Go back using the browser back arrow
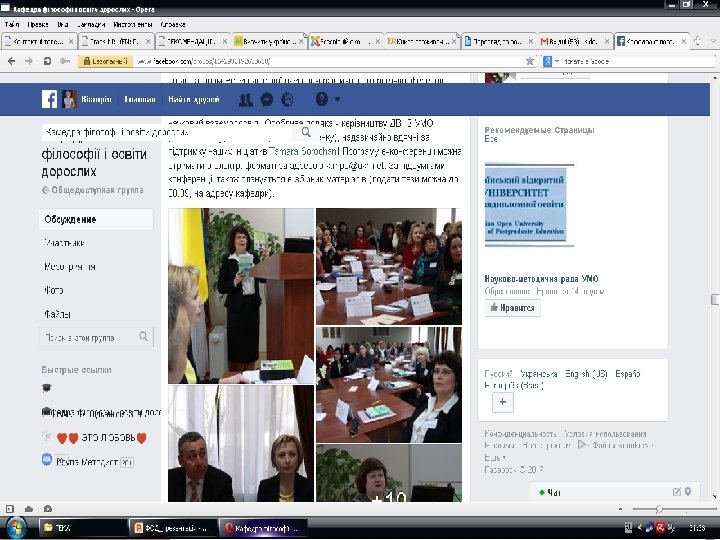 coord(11,61)
